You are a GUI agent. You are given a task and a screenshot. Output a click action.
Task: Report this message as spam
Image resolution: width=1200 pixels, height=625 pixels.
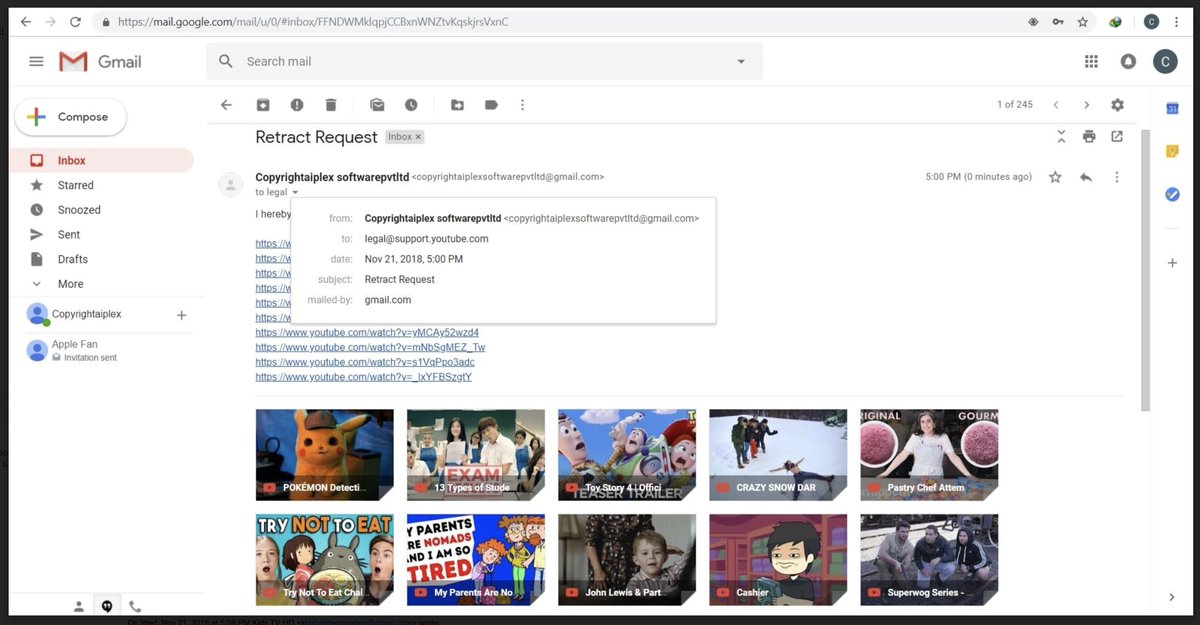click(297, 105)
